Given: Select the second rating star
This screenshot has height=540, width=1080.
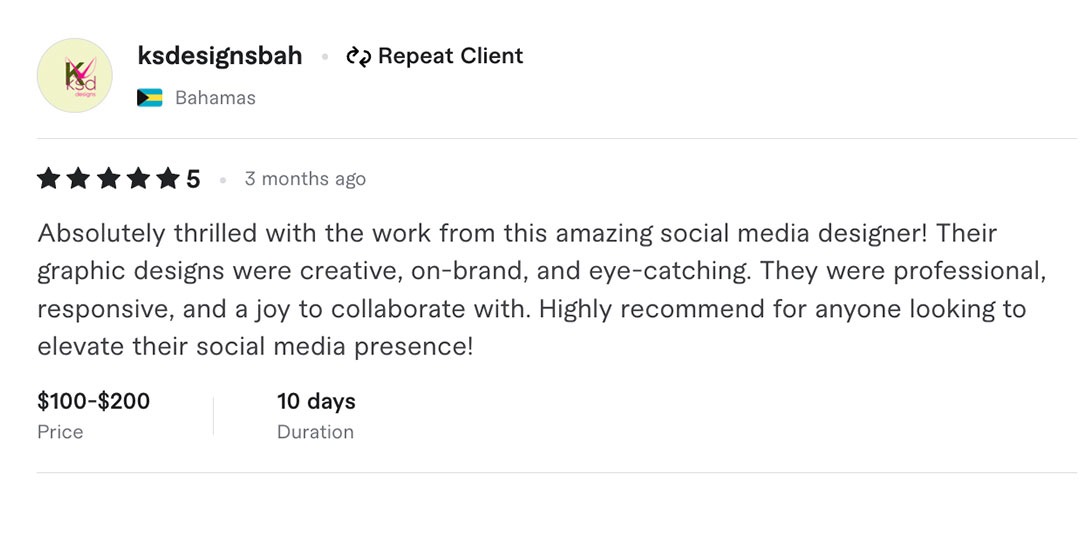Looking at the screenshot, I should [x=78, y=179].
